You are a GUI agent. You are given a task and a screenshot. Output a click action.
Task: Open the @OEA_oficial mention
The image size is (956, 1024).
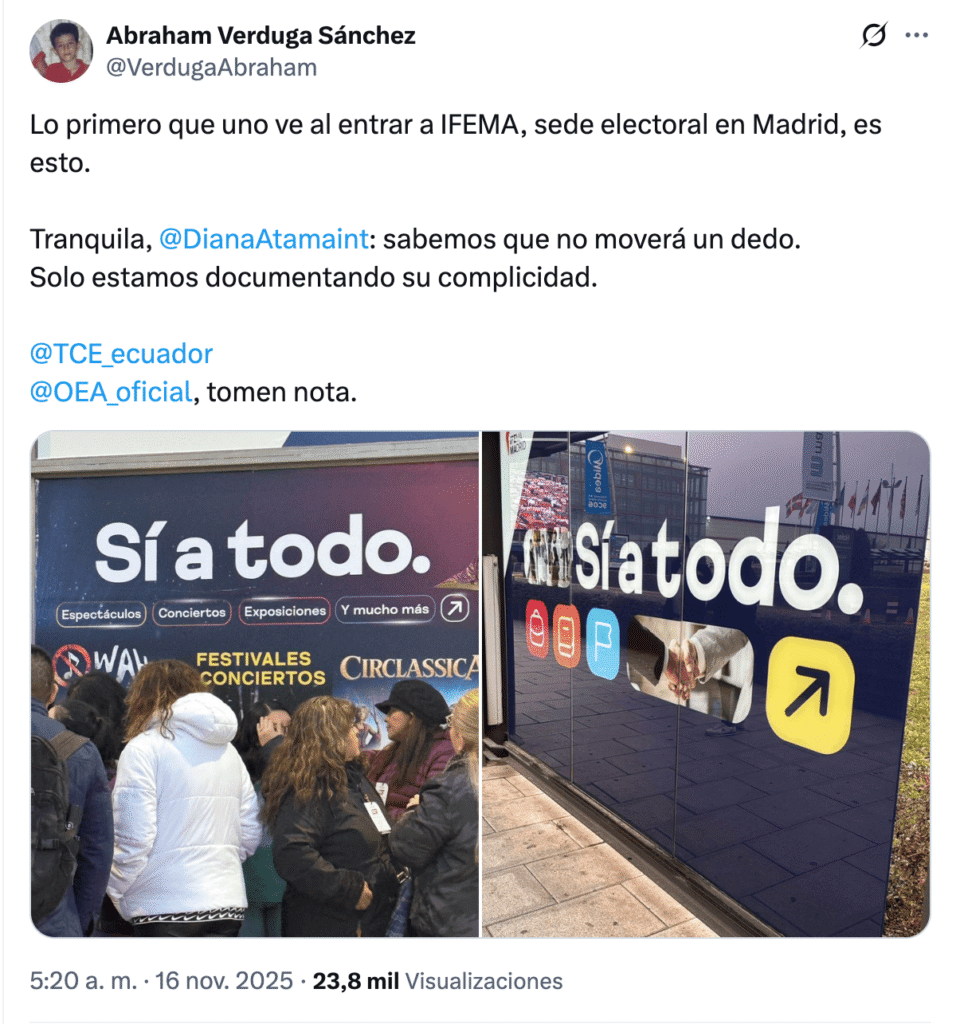(111, 392)
